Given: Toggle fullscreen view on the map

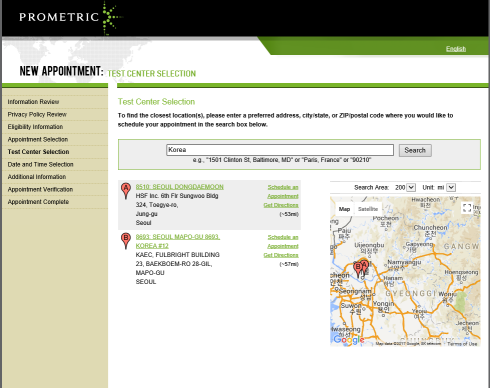Looking at the screenshot, I should [467, 208].
